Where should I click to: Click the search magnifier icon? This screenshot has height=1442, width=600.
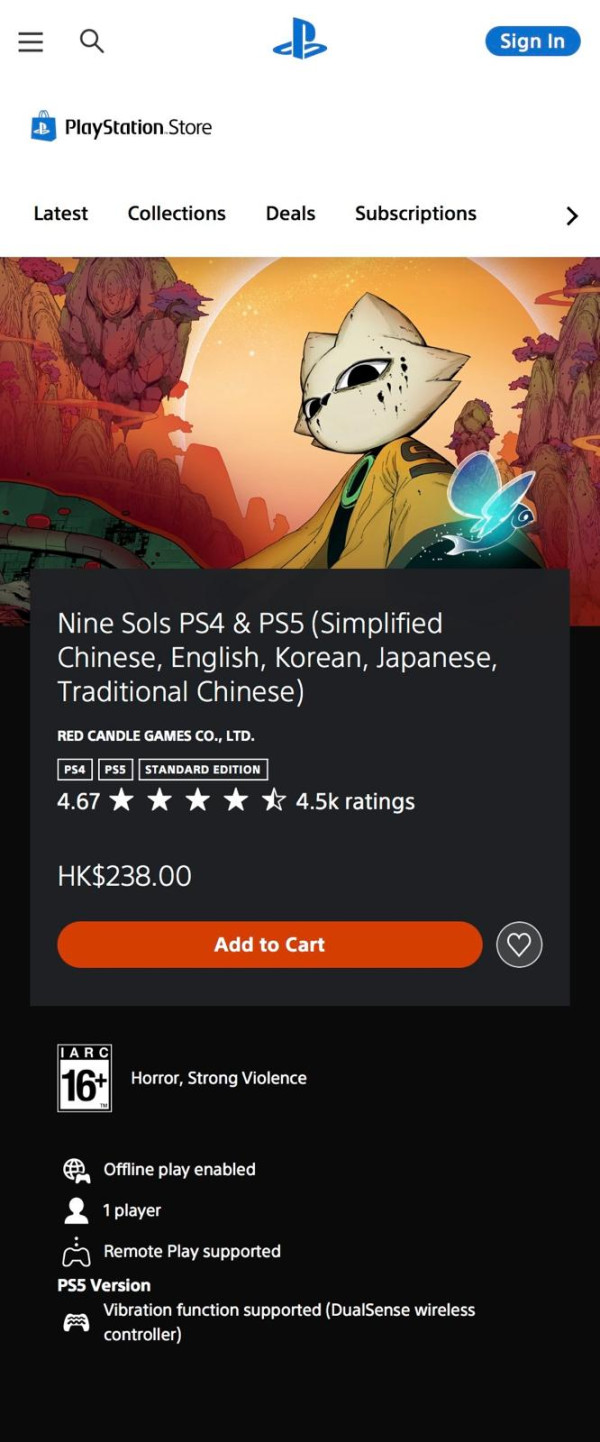tap(92, 41)
